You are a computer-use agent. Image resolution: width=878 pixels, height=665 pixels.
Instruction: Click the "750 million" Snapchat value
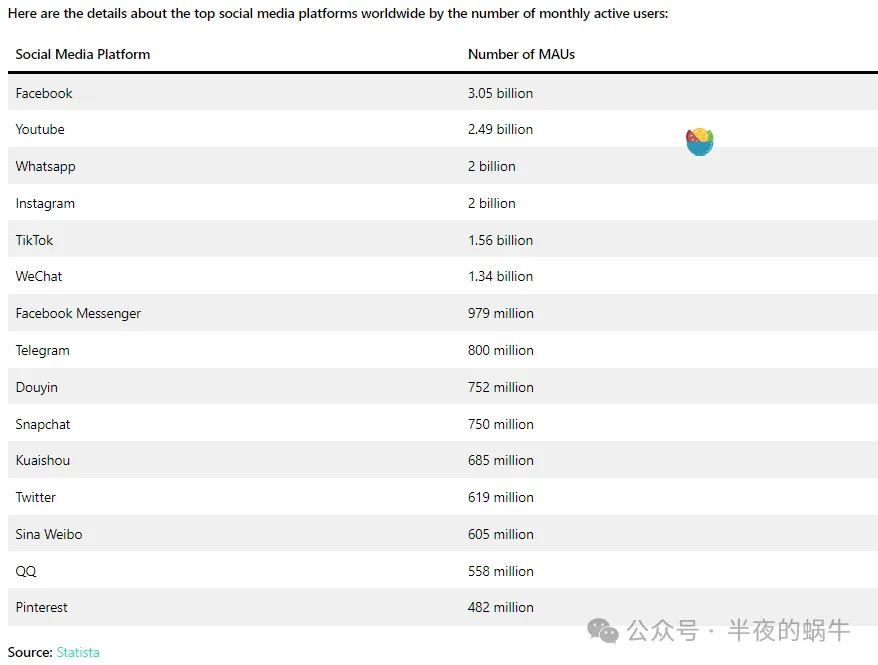click(x=501, y=424)
